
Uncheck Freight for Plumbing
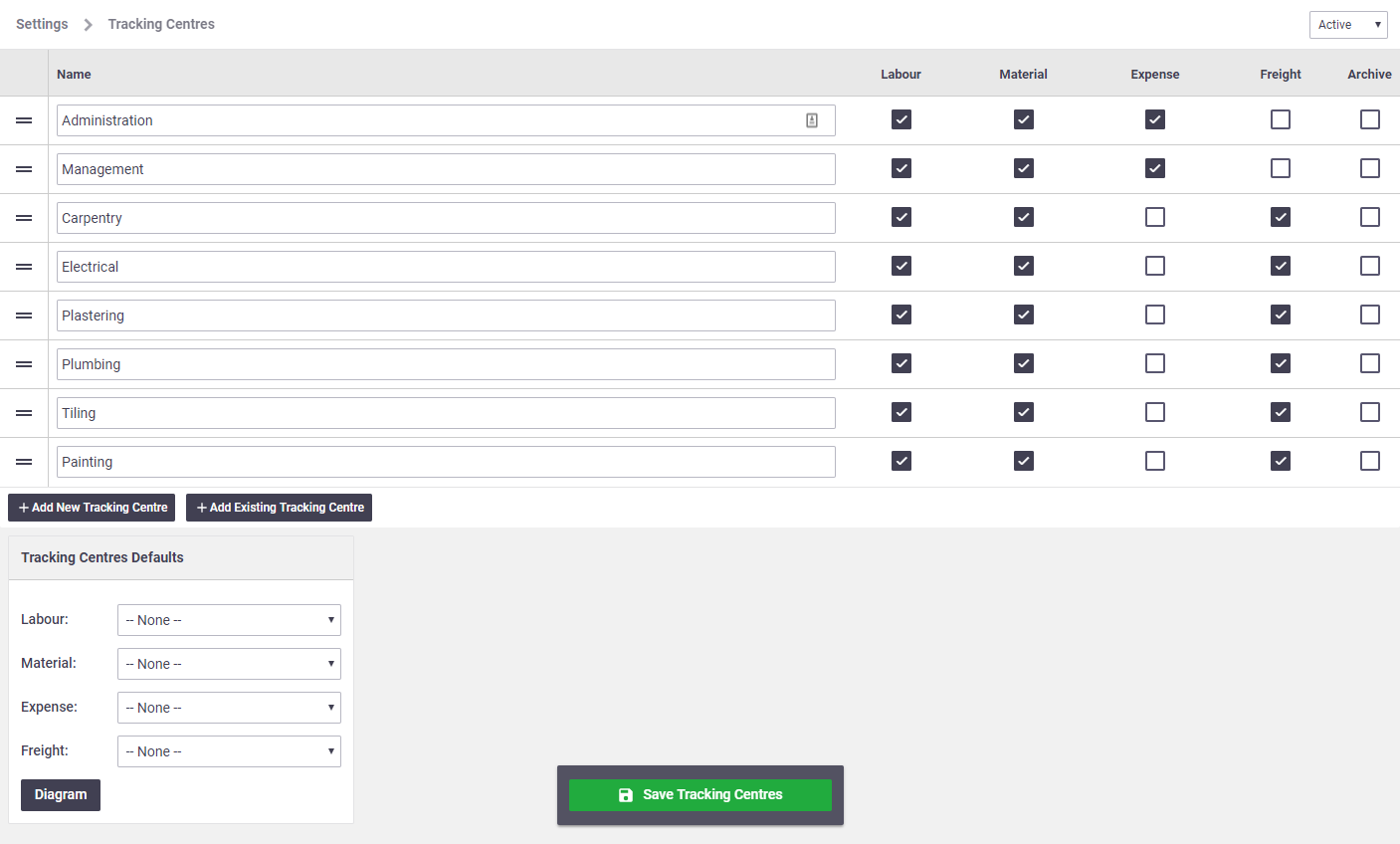point(1281,363)
